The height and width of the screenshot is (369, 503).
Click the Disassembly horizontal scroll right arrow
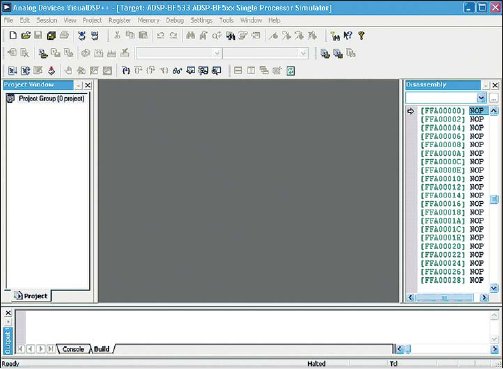(484, 298)
